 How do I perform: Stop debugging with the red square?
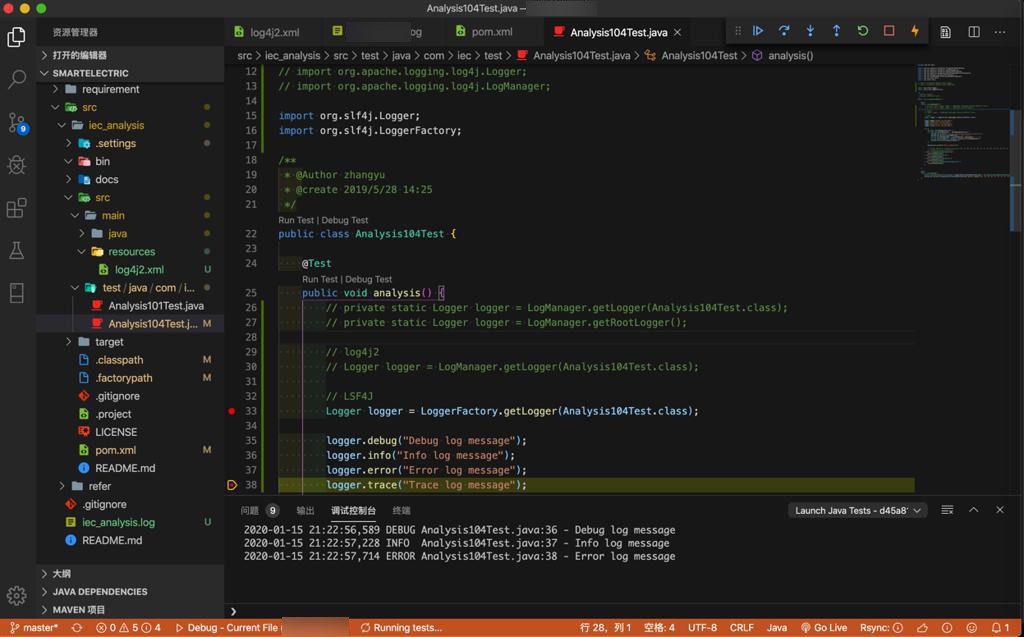tap(888, 32)
